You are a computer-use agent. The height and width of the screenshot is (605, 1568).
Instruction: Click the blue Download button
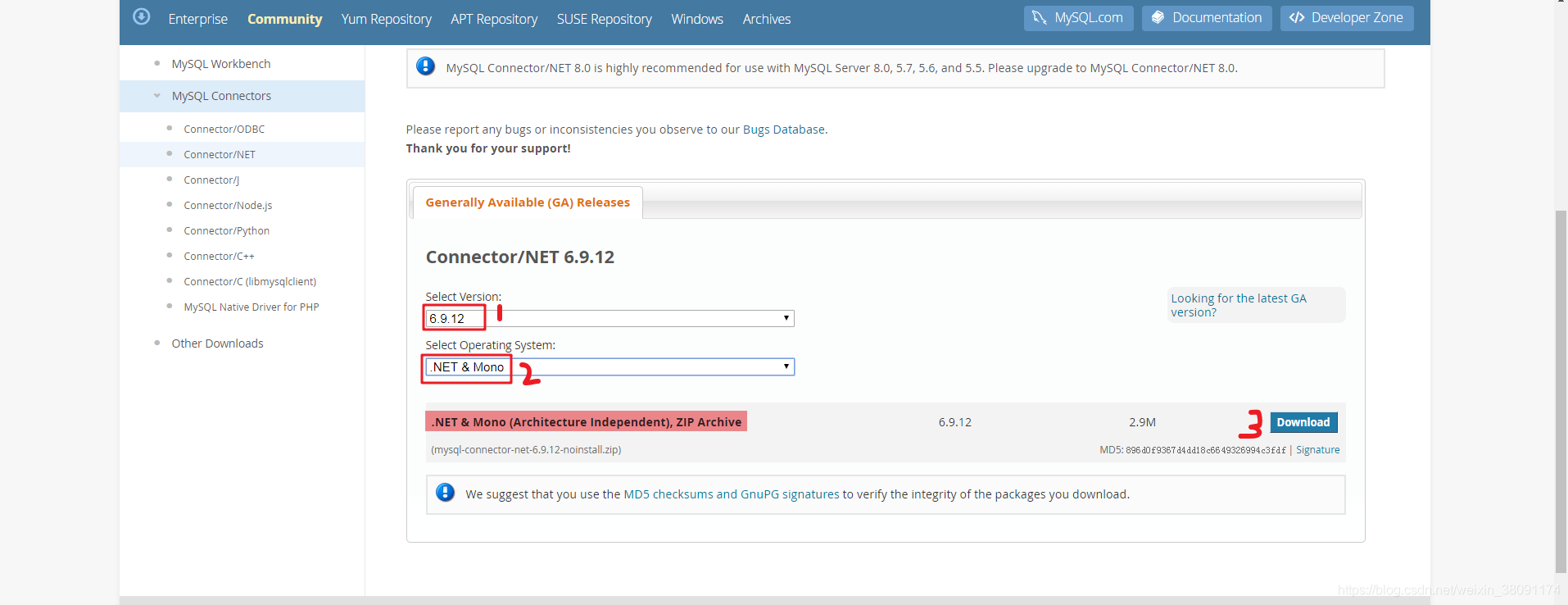click(x=1303, y=422)
